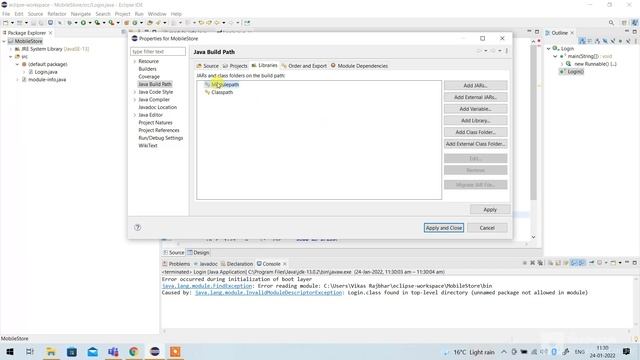Switch to Module Dependencies tab
This screenshot has height=360, width=640.
click(359, 66)
